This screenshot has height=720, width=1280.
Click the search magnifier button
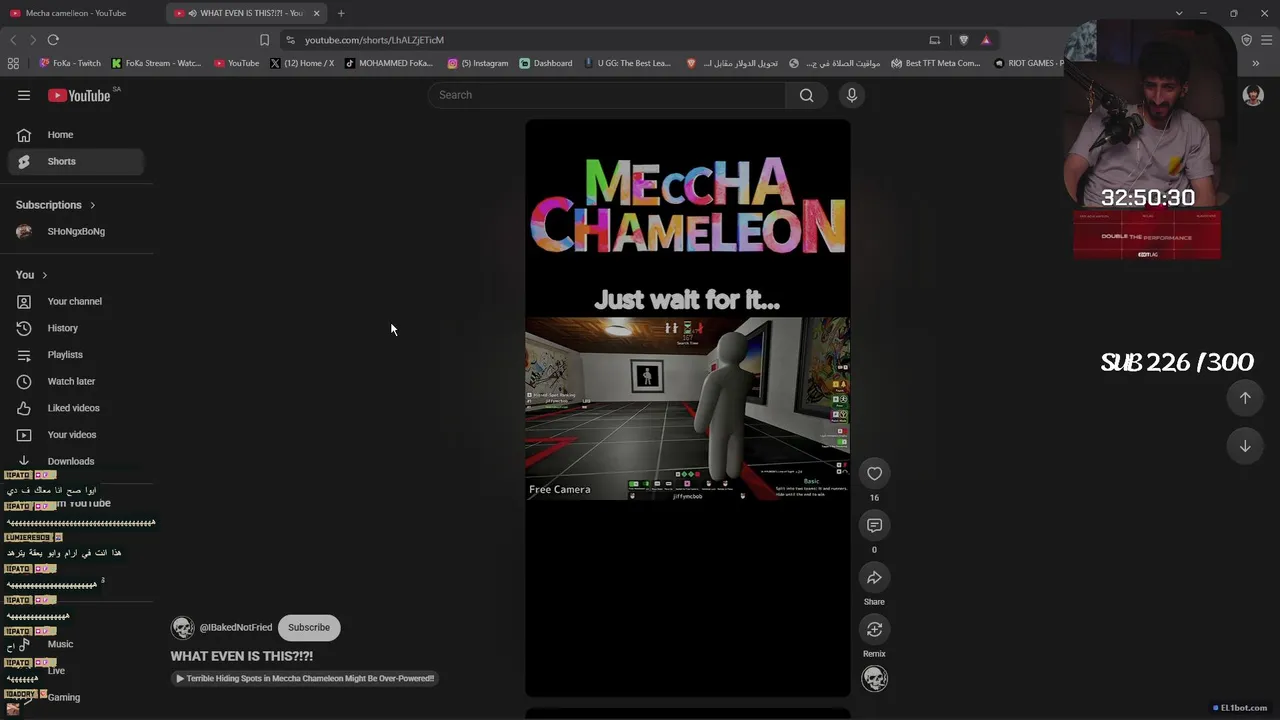pos(806,95)
